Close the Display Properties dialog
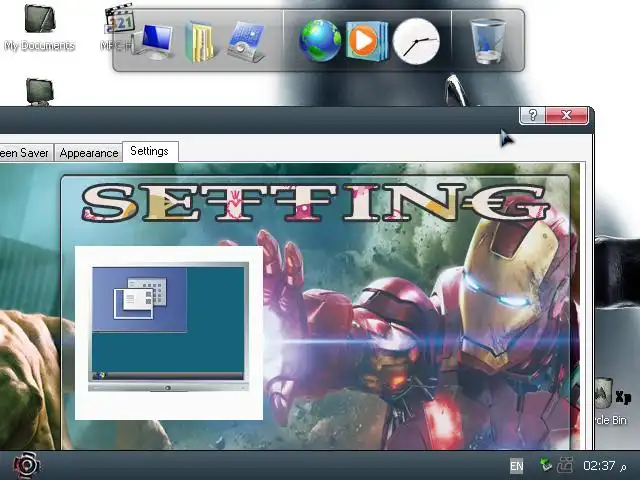Screen dimensions: 640x480 [567, 115]
